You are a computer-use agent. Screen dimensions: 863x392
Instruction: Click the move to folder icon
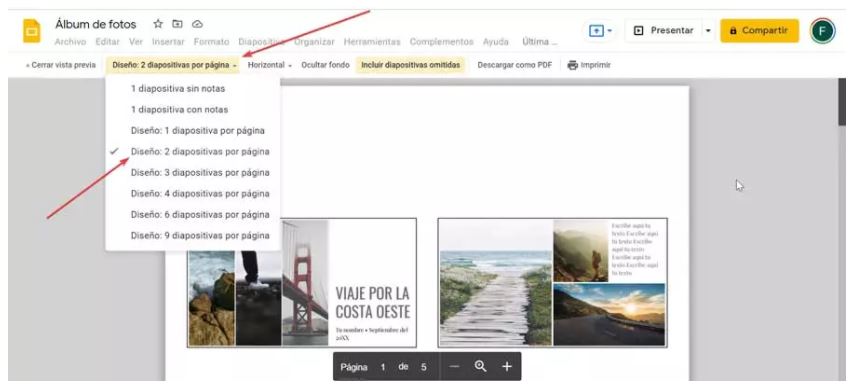coord(177,24)
